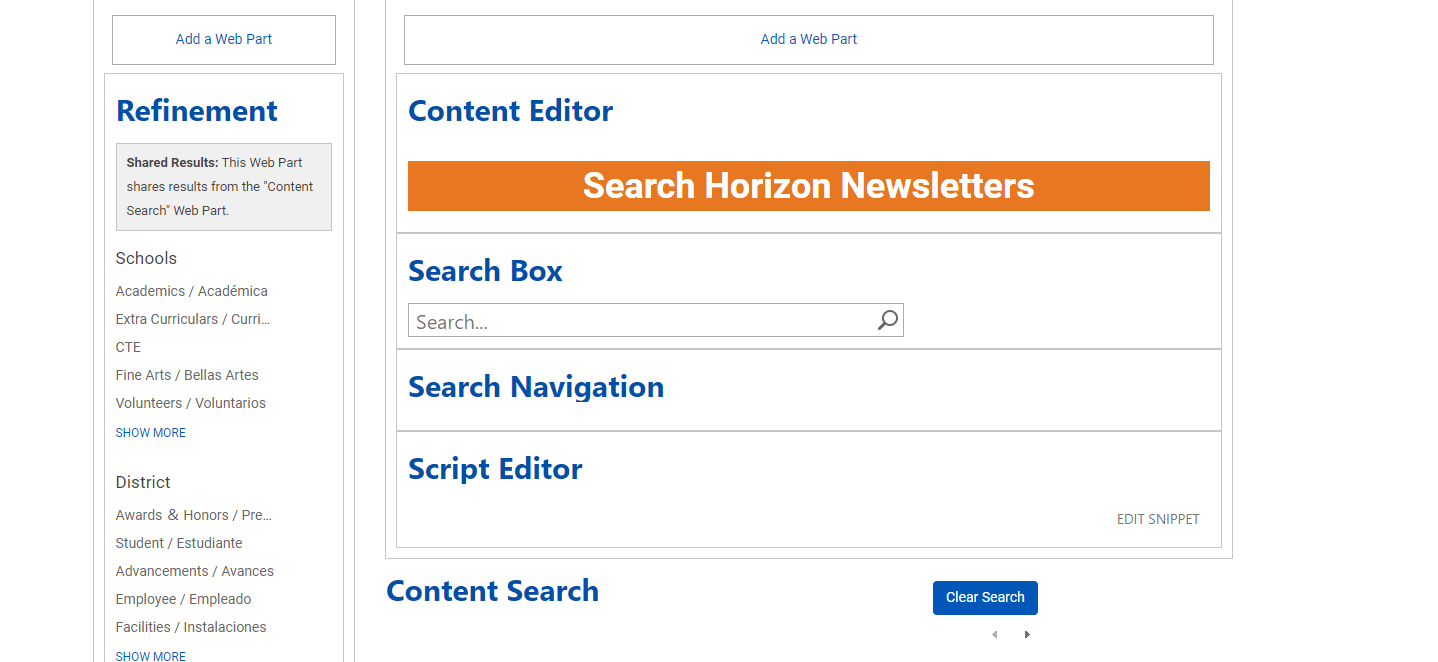The image size is (1438, 662).
Task: Select the Academics / Académica refinement
Action: [x=191, y=291]
